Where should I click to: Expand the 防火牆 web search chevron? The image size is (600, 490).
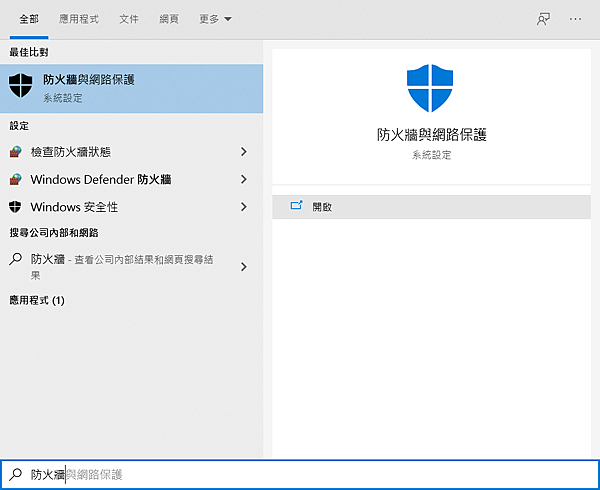244,267
